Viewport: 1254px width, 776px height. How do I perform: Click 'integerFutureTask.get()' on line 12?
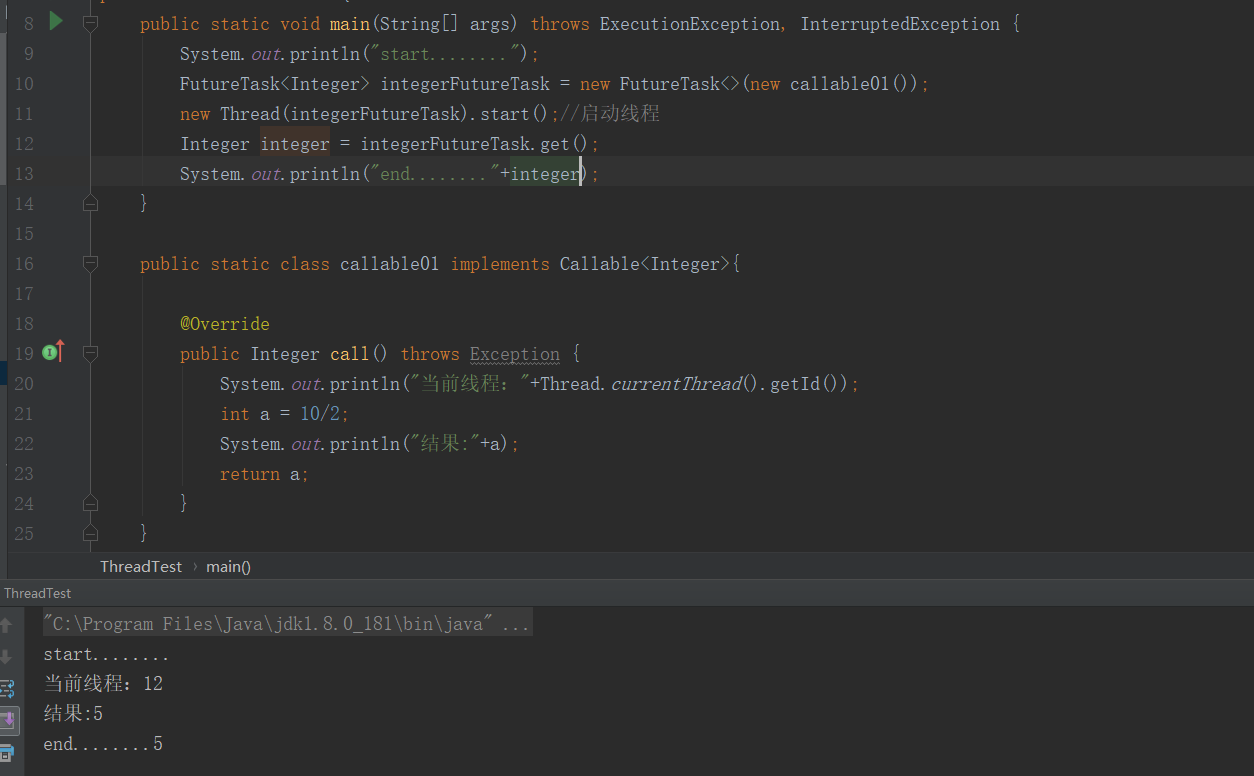[475, 144]
